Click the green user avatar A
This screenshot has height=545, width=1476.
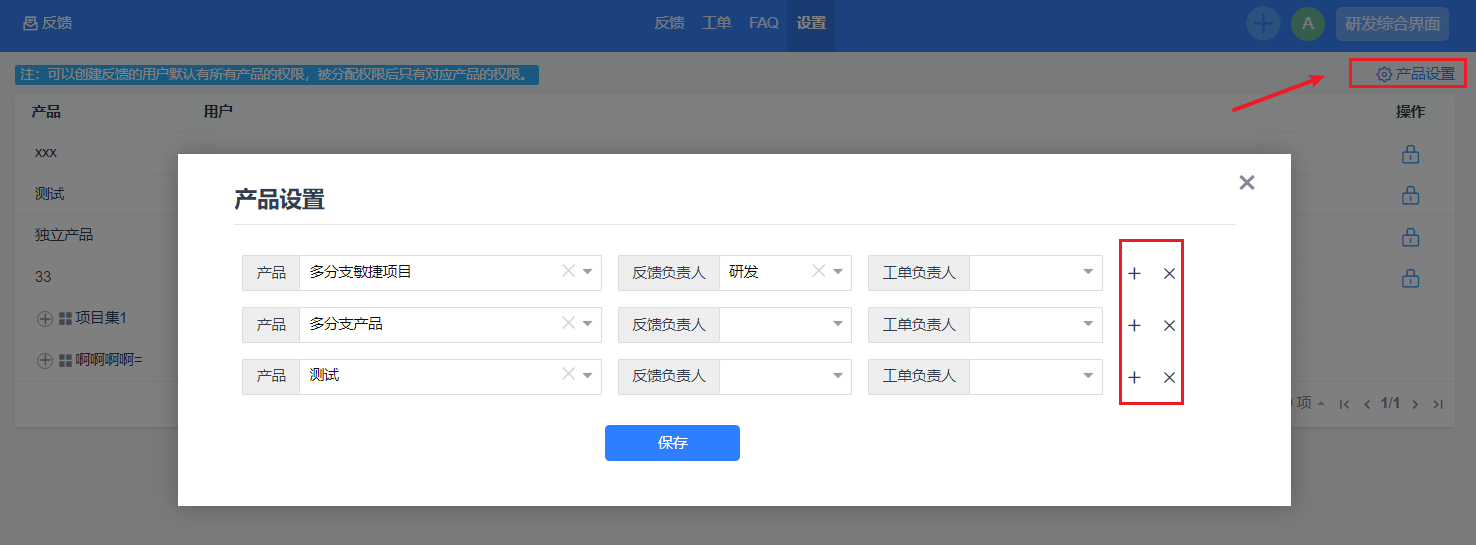coord(1307,24)
